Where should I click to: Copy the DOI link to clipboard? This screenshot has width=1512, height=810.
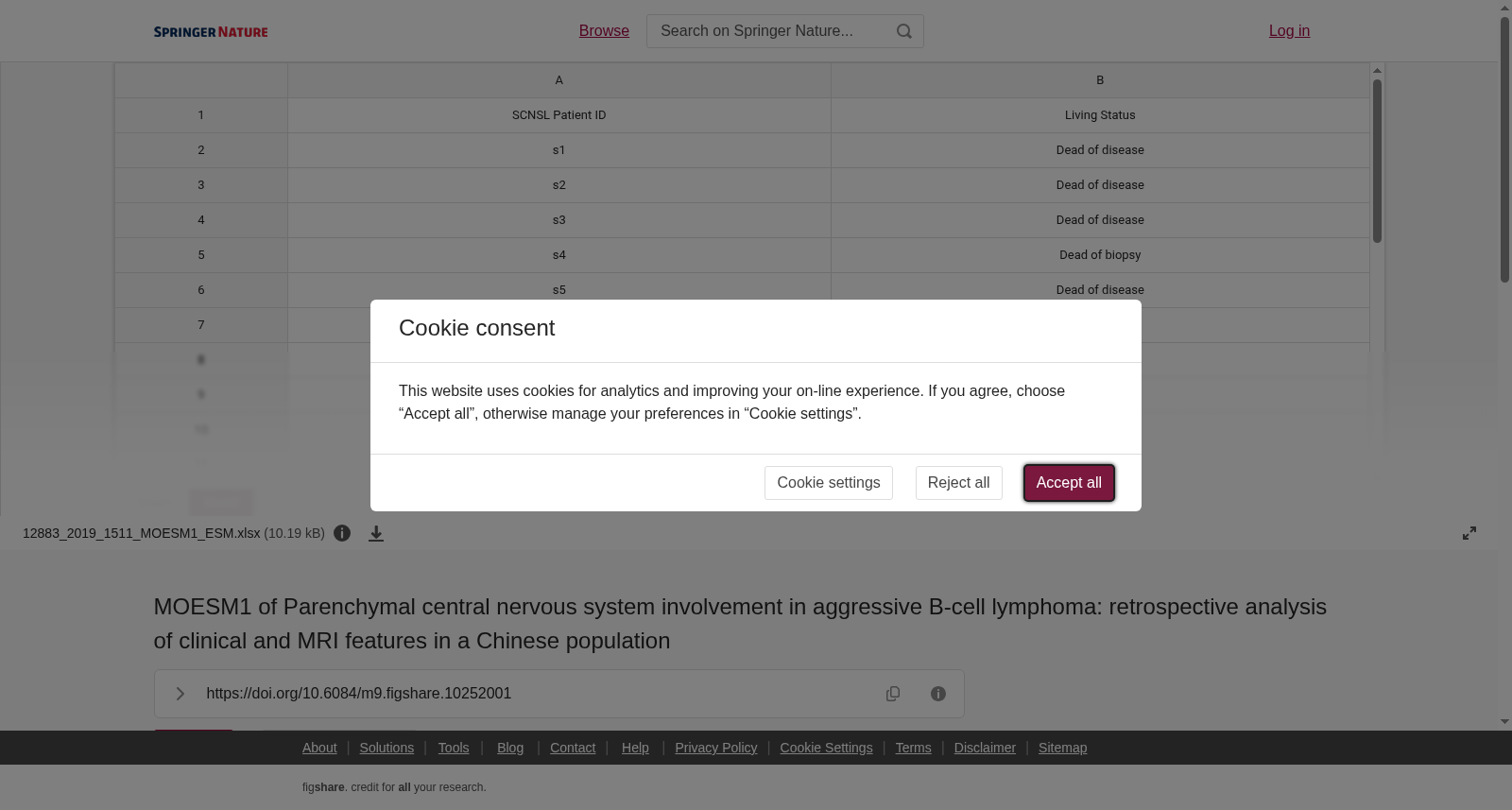pos(893,694)
